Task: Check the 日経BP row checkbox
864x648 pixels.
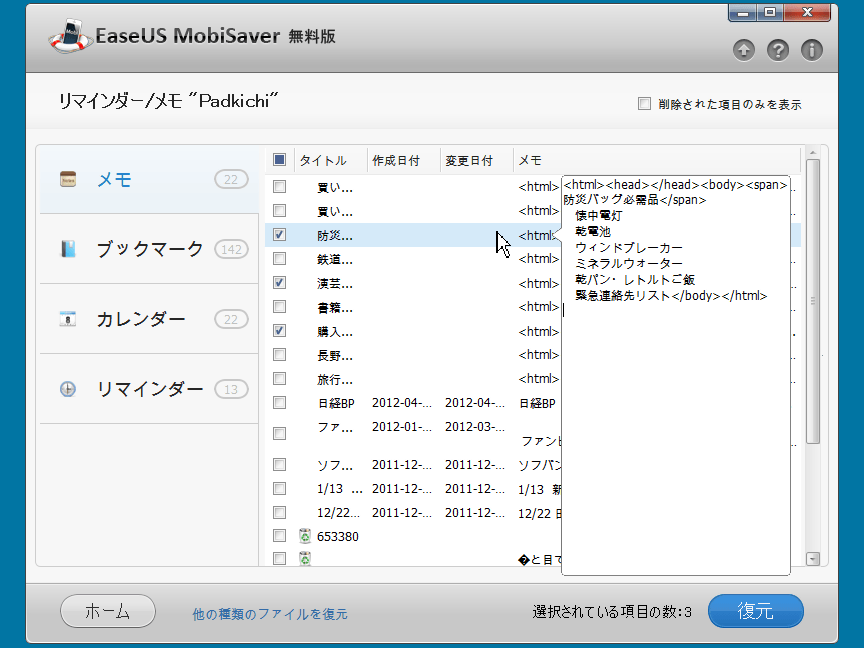Action: pos(279,402)
